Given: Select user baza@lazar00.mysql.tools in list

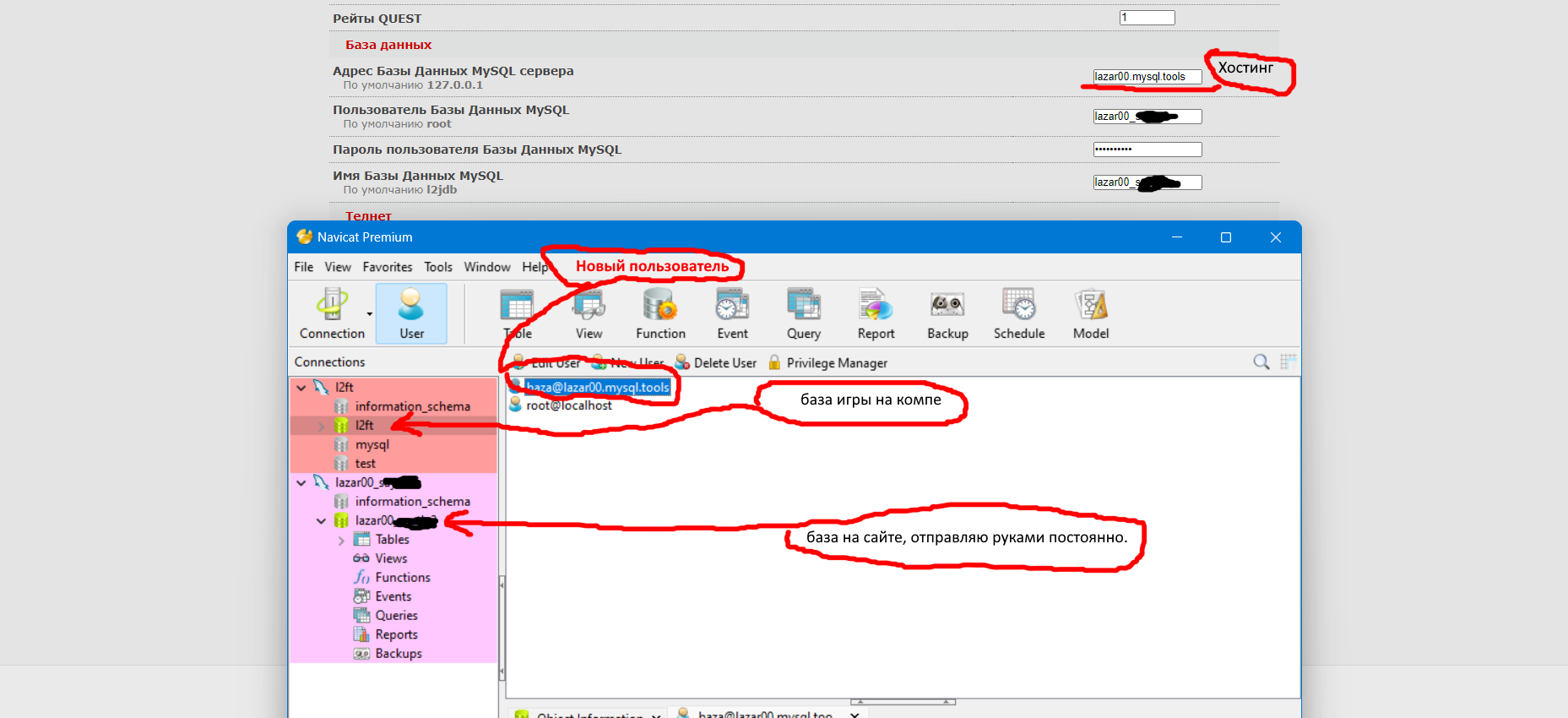Looking at the screenshot, I should tap(597, 387).
